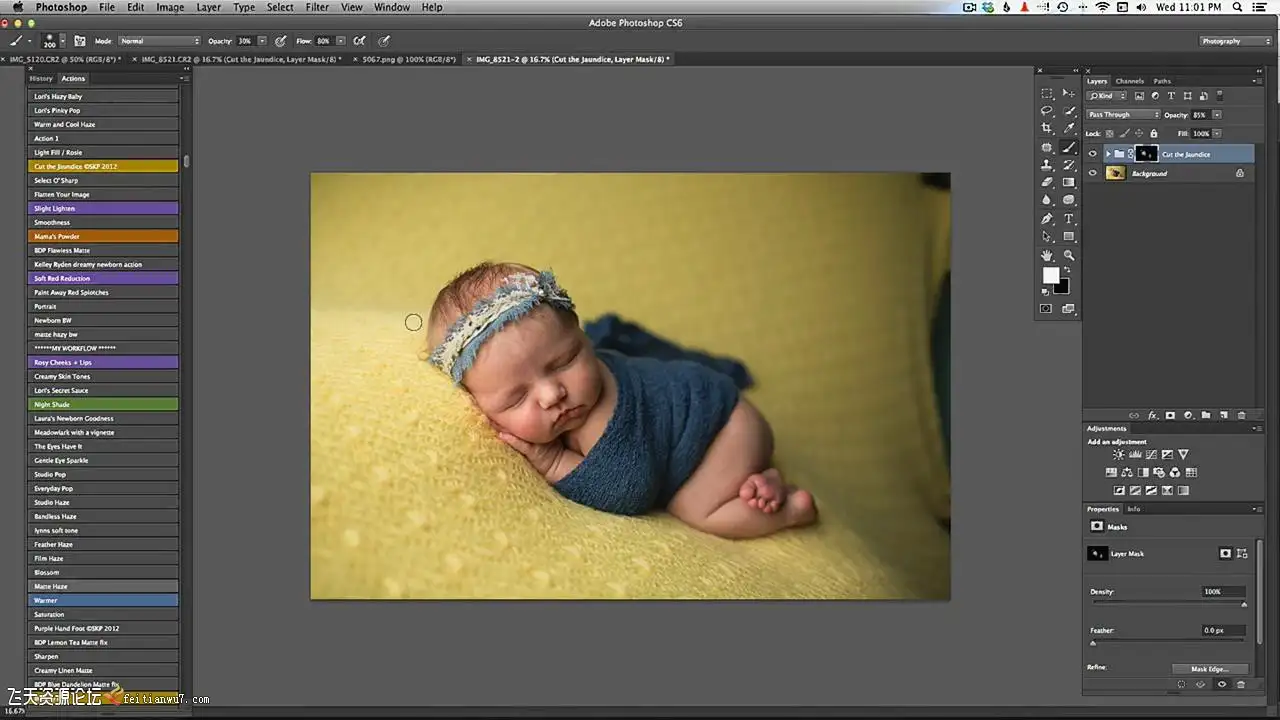Select the Lasso tool
The height and width of the screenshot is (720, 1280).
click(1047, 111)
